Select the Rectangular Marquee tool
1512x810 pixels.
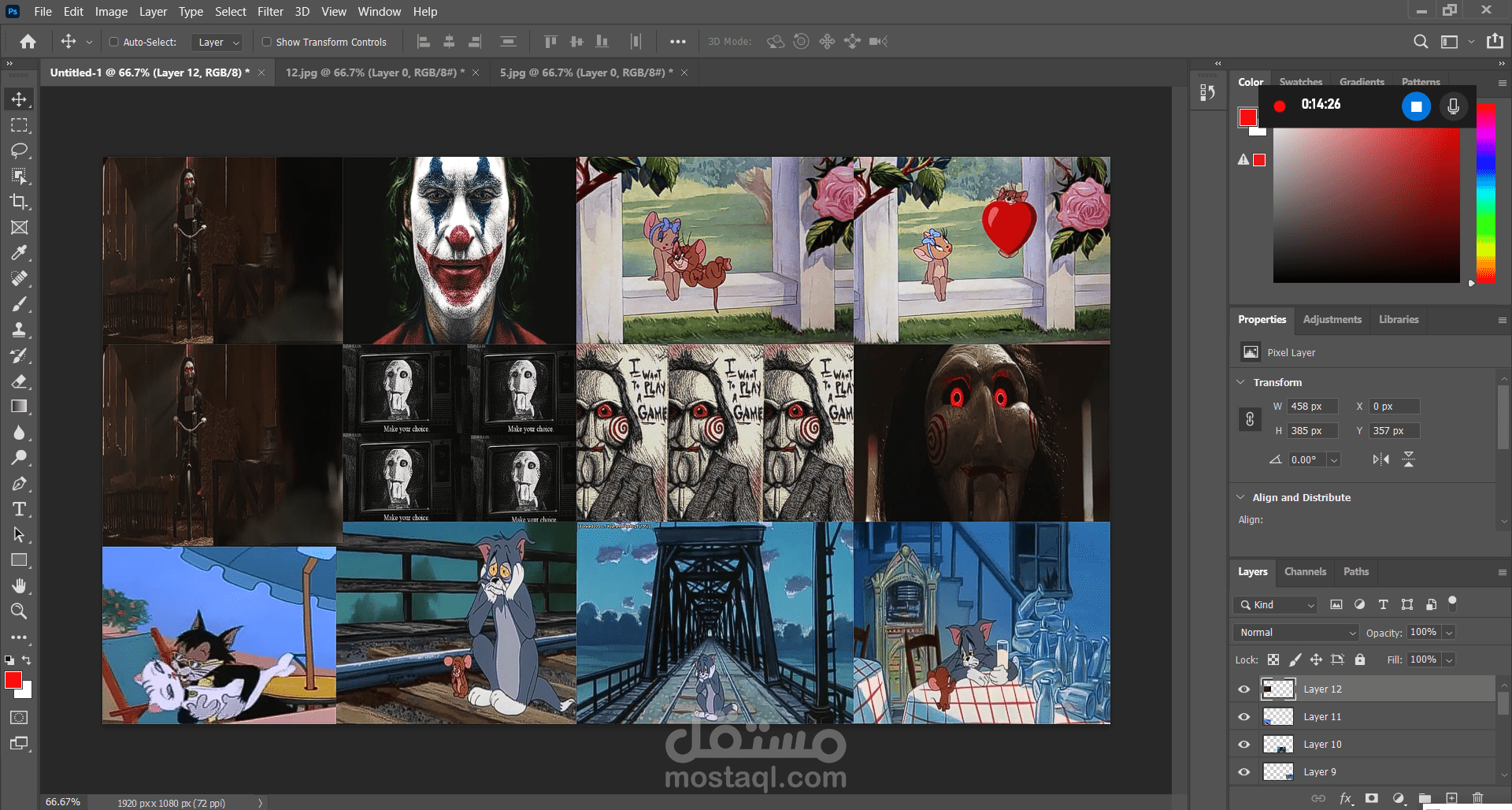coord(19,125)
